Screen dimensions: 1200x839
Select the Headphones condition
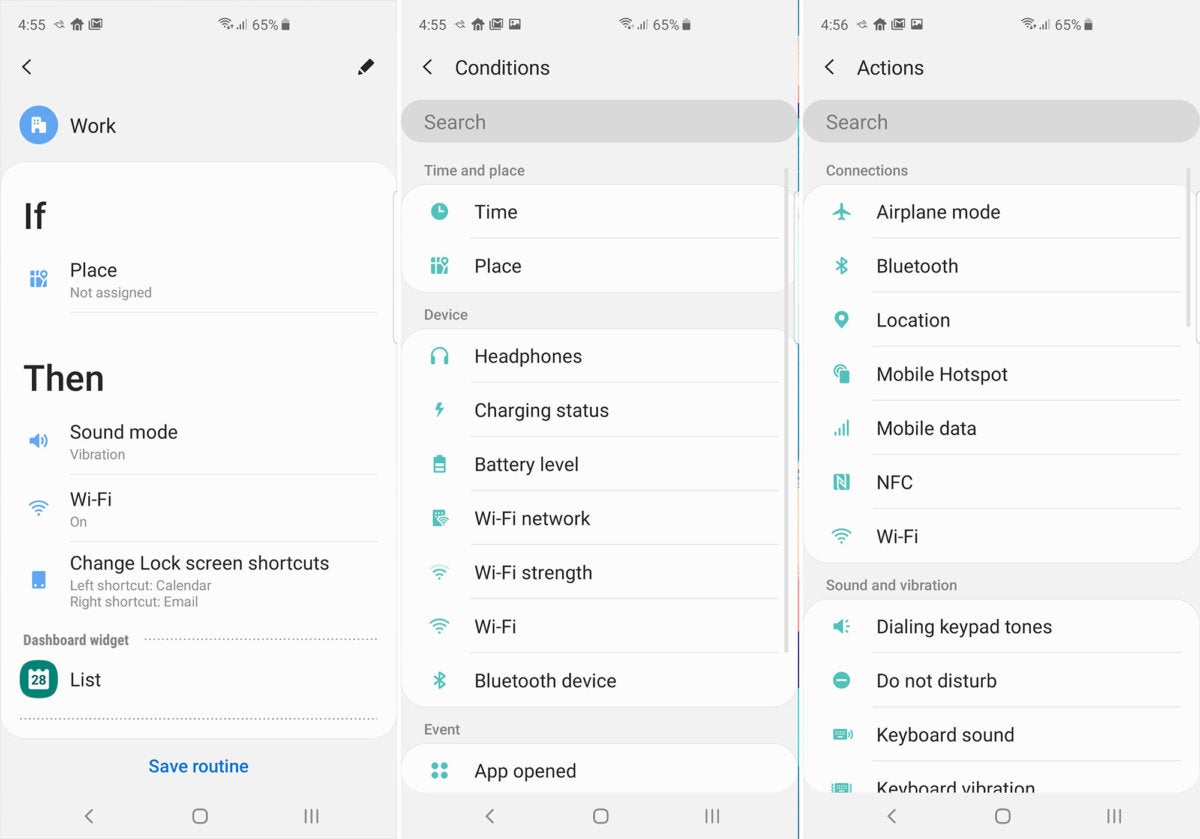598,356
